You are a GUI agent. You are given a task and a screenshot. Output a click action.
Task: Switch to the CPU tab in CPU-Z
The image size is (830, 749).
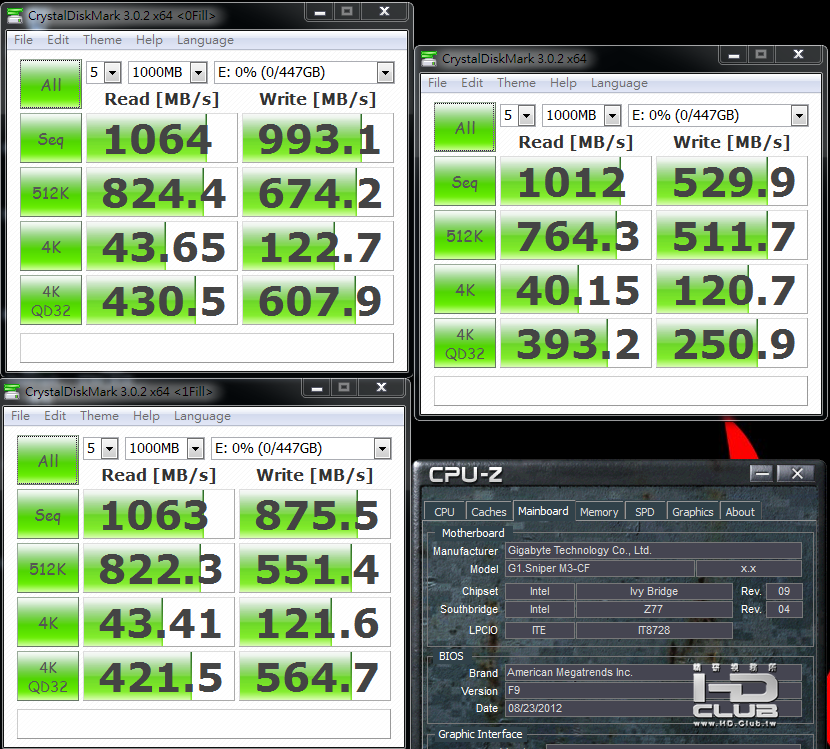point(445,511)
